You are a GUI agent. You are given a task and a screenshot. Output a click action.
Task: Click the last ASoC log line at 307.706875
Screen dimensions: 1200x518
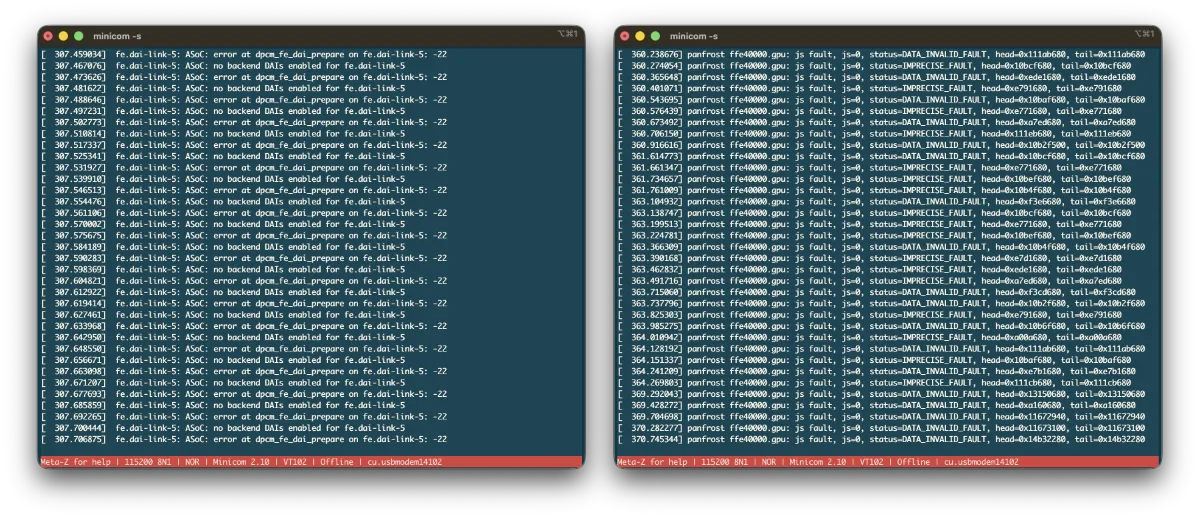pos(245,439)
